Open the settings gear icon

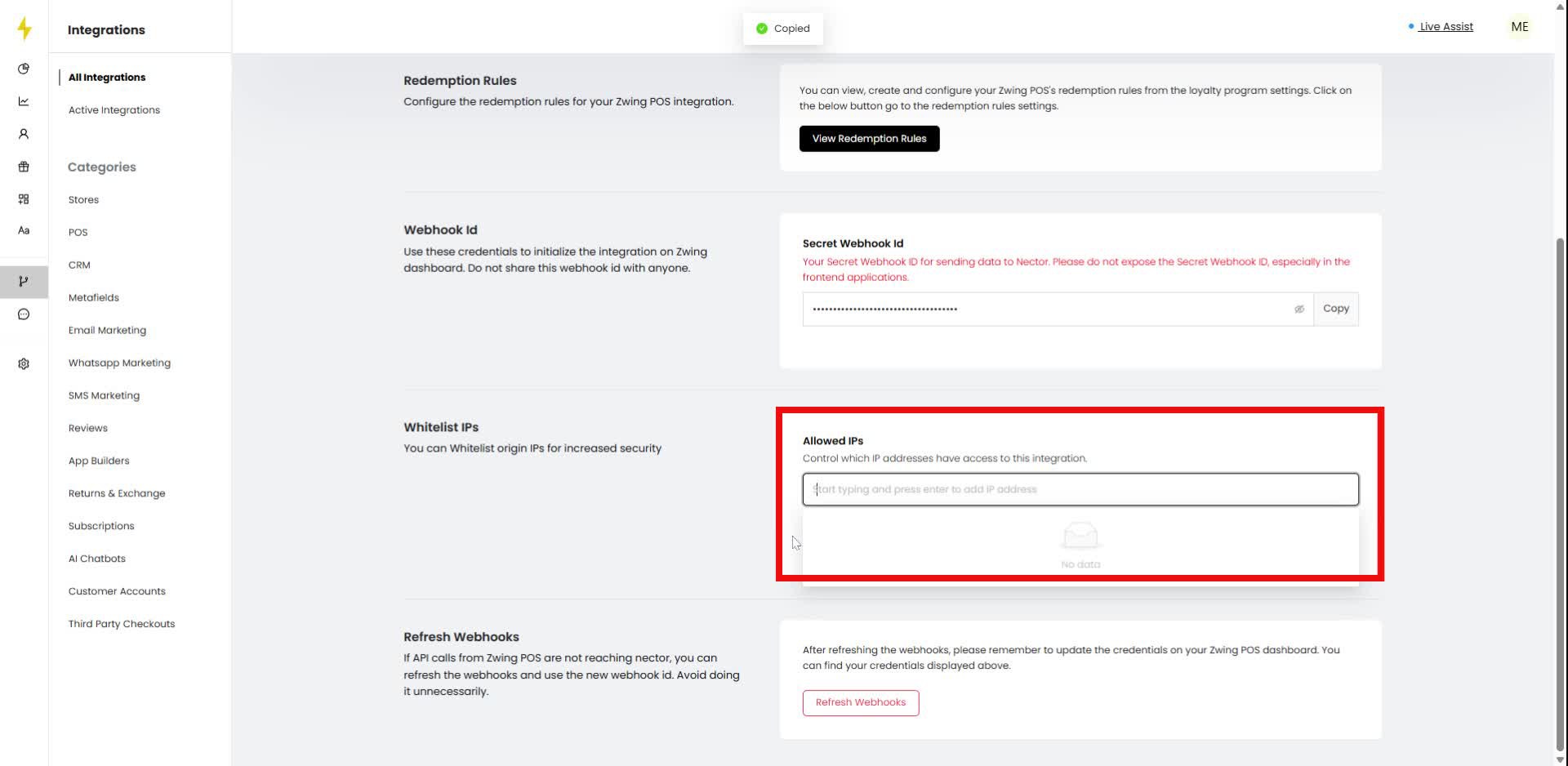click(x=24, y=363)
